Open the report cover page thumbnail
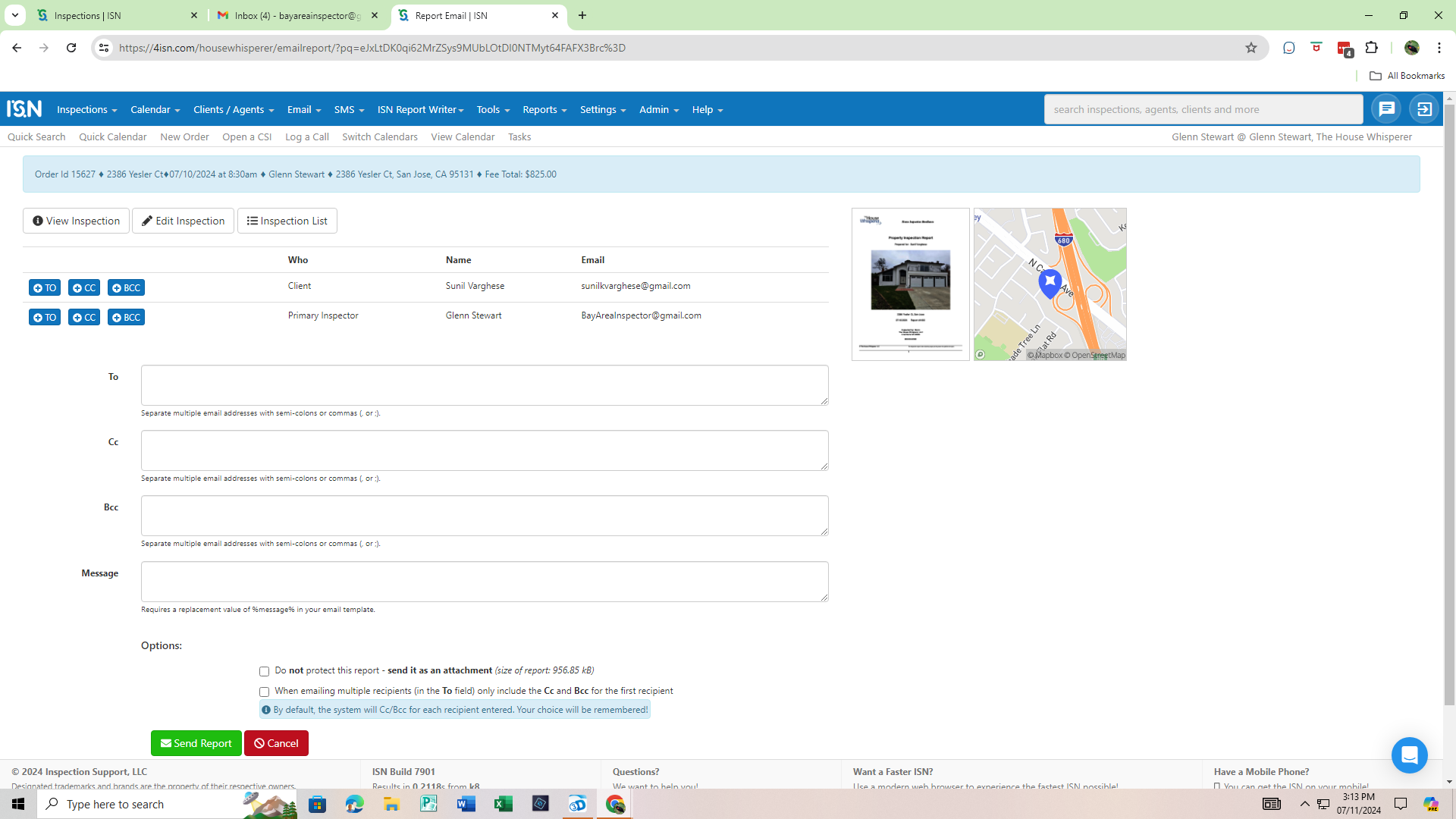Image resolution: width=1456 pixels, height=819 pixels. click(910, 284)
